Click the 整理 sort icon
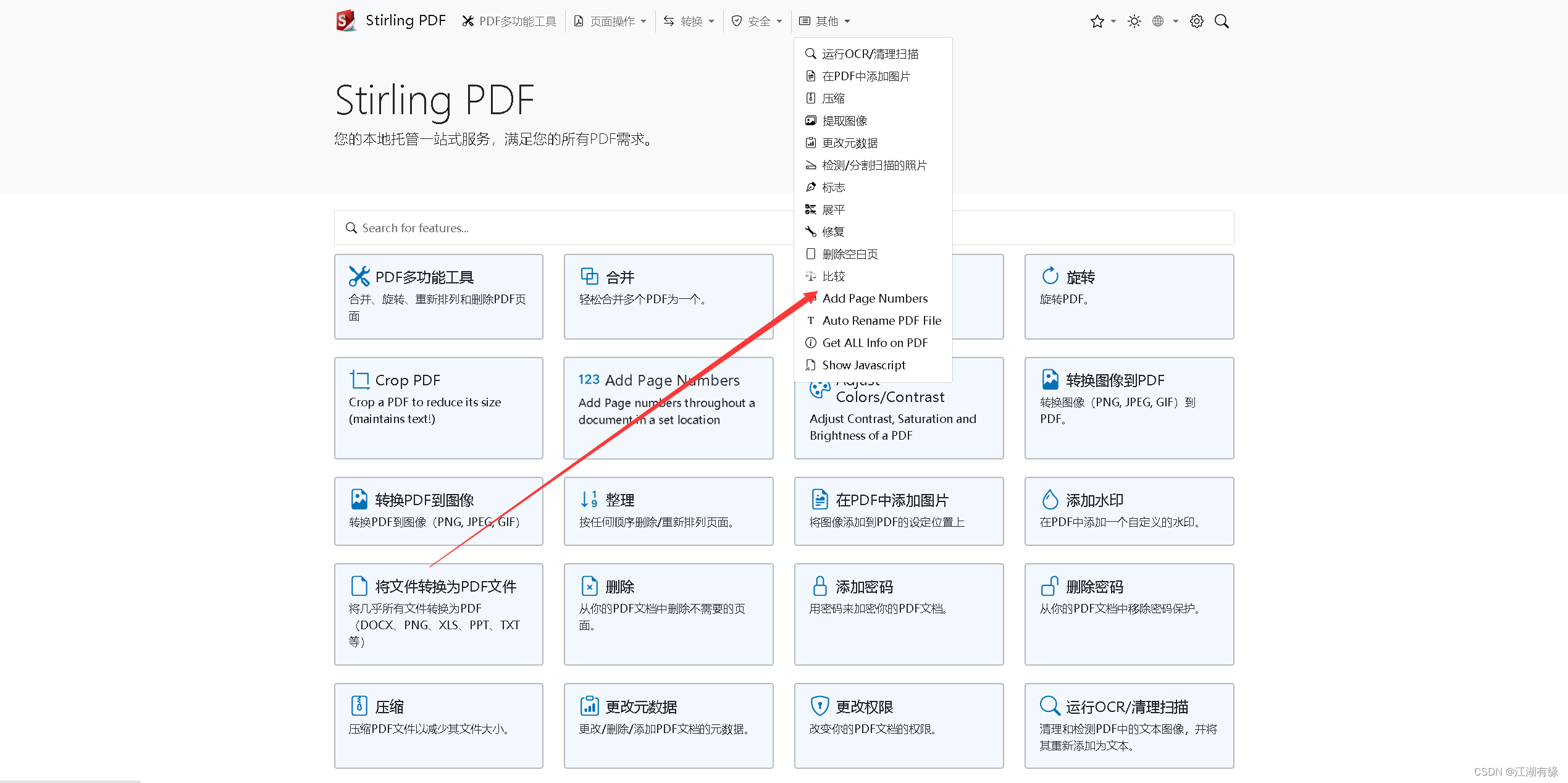This screenshot has width=1568, height=783. (589, 499)
